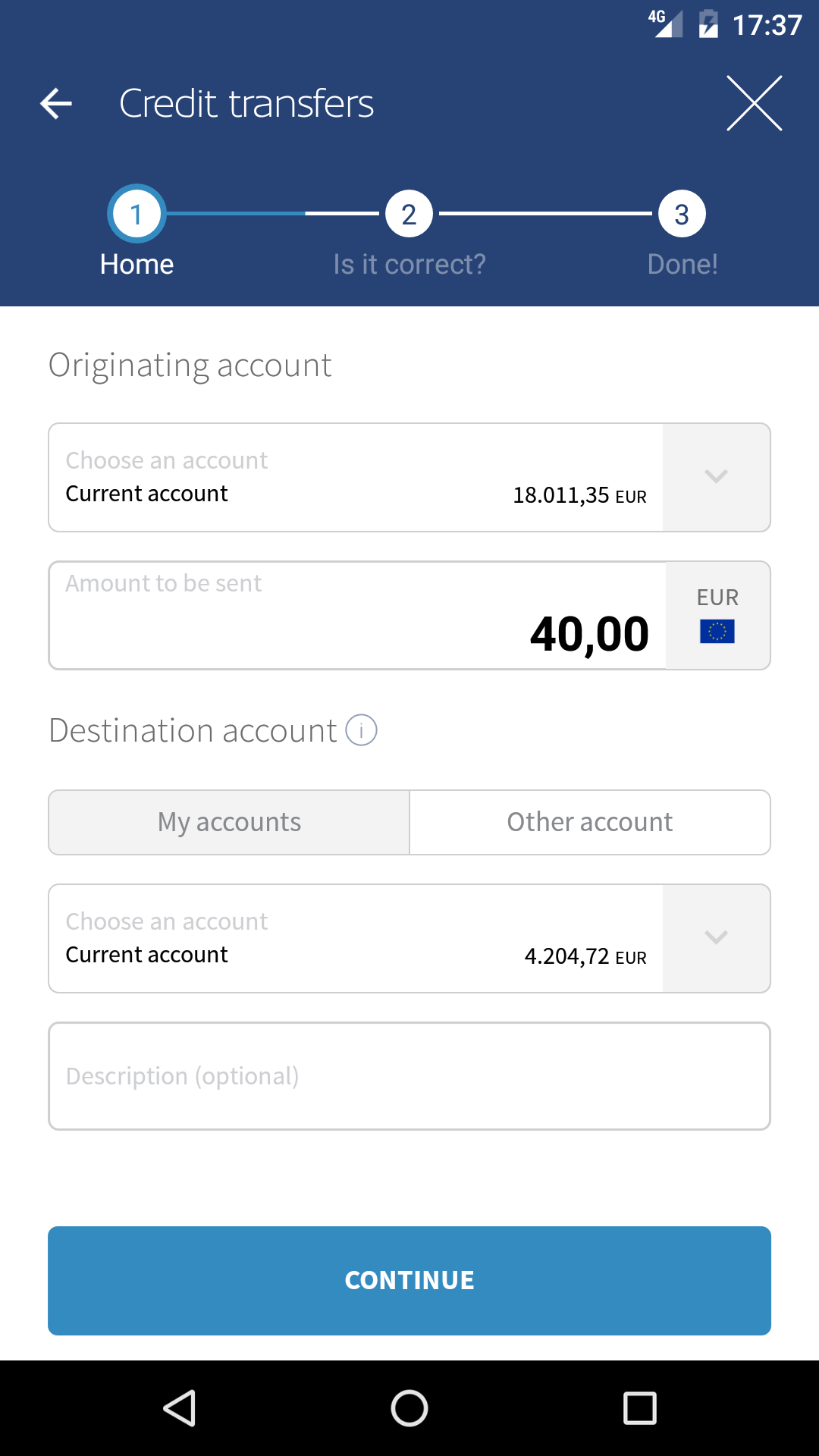
Task: Go to step 1 Home
Action: pyautogui.click(x=136, y=215)
